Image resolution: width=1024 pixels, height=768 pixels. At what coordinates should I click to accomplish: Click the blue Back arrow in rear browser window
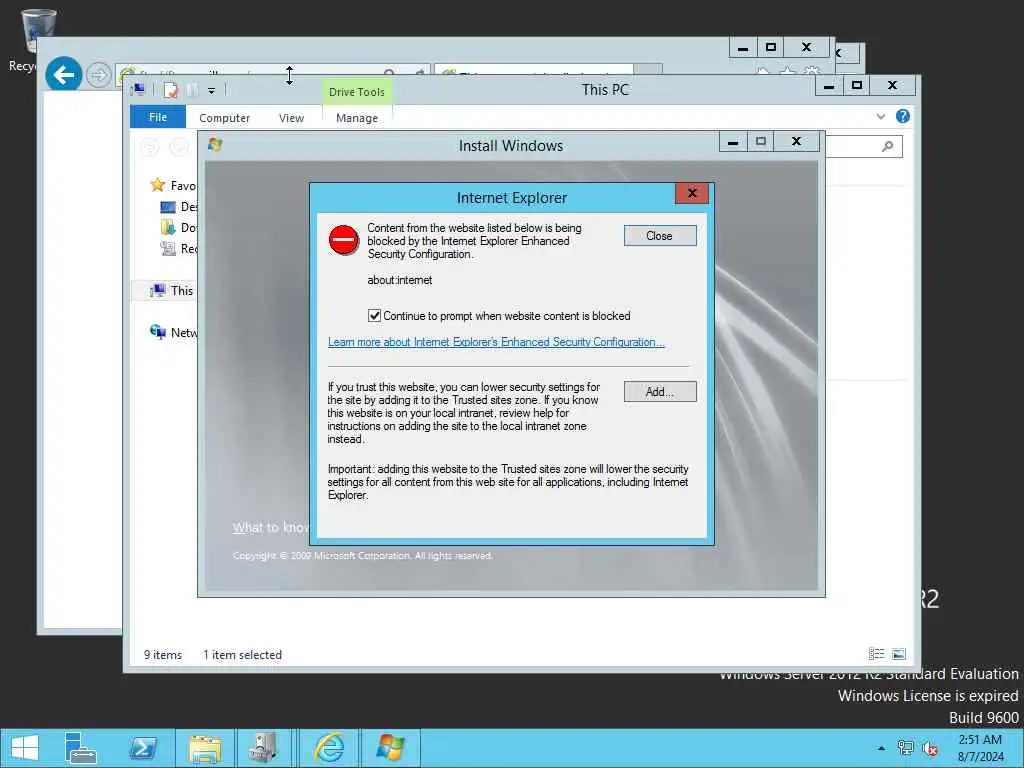[x=63, y=74]
